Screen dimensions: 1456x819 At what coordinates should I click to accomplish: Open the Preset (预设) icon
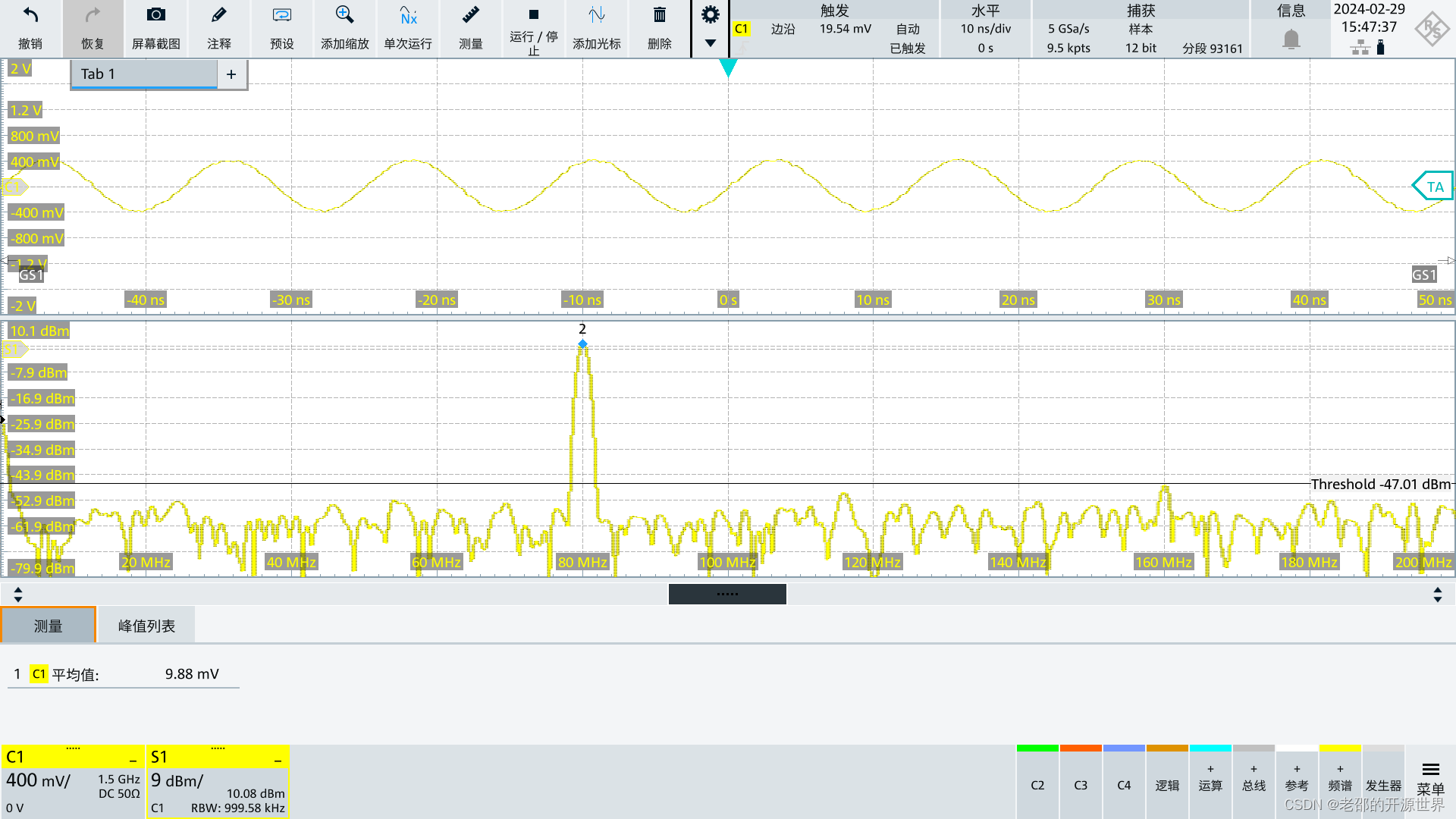tap(281, 15)
